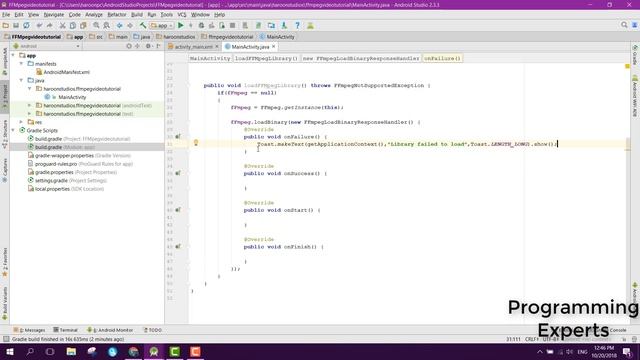Click the override gutter marker beside onSuccess

[178, 173]
